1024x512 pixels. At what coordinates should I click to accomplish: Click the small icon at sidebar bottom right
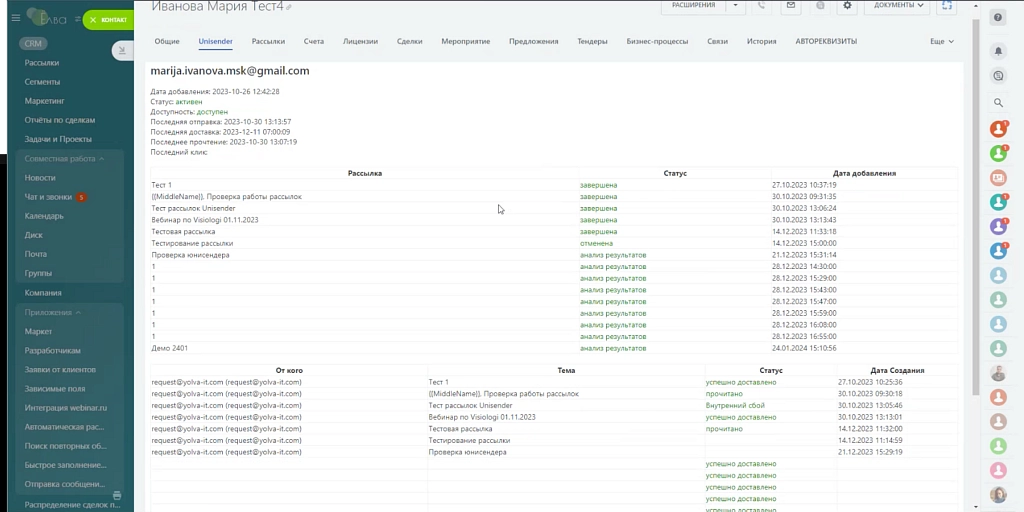point(117,496)
